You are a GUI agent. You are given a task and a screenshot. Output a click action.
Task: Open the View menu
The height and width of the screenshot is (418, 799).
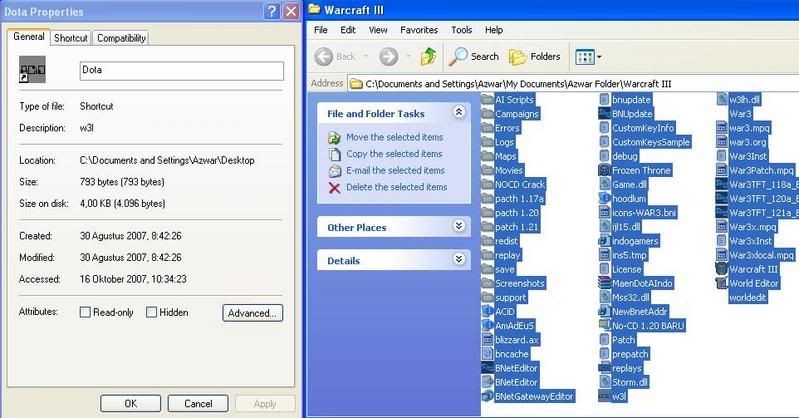point(378,30)
